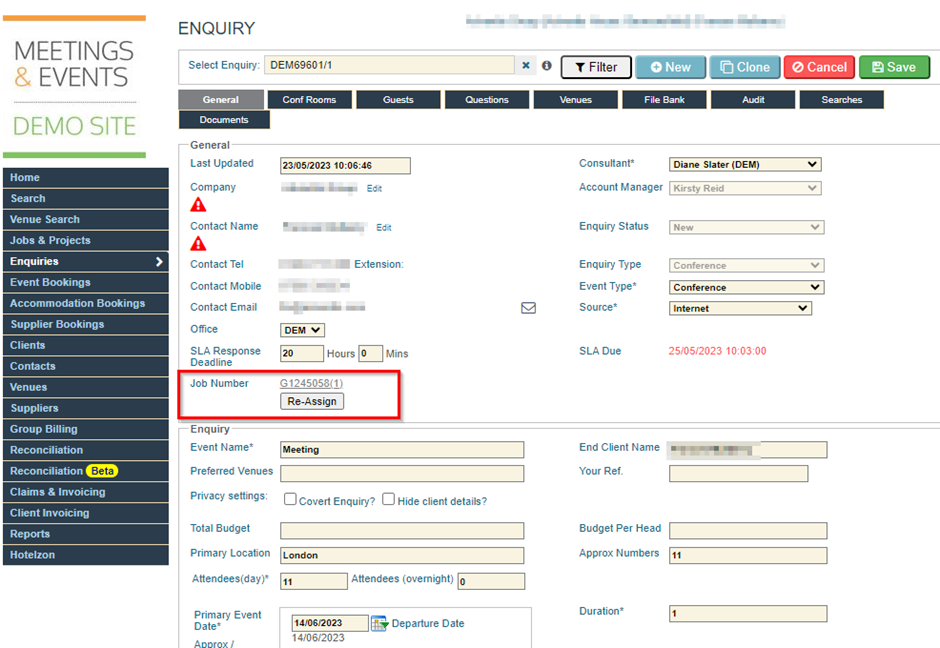Open Suppliers in the sidebar

coord(86,408)
